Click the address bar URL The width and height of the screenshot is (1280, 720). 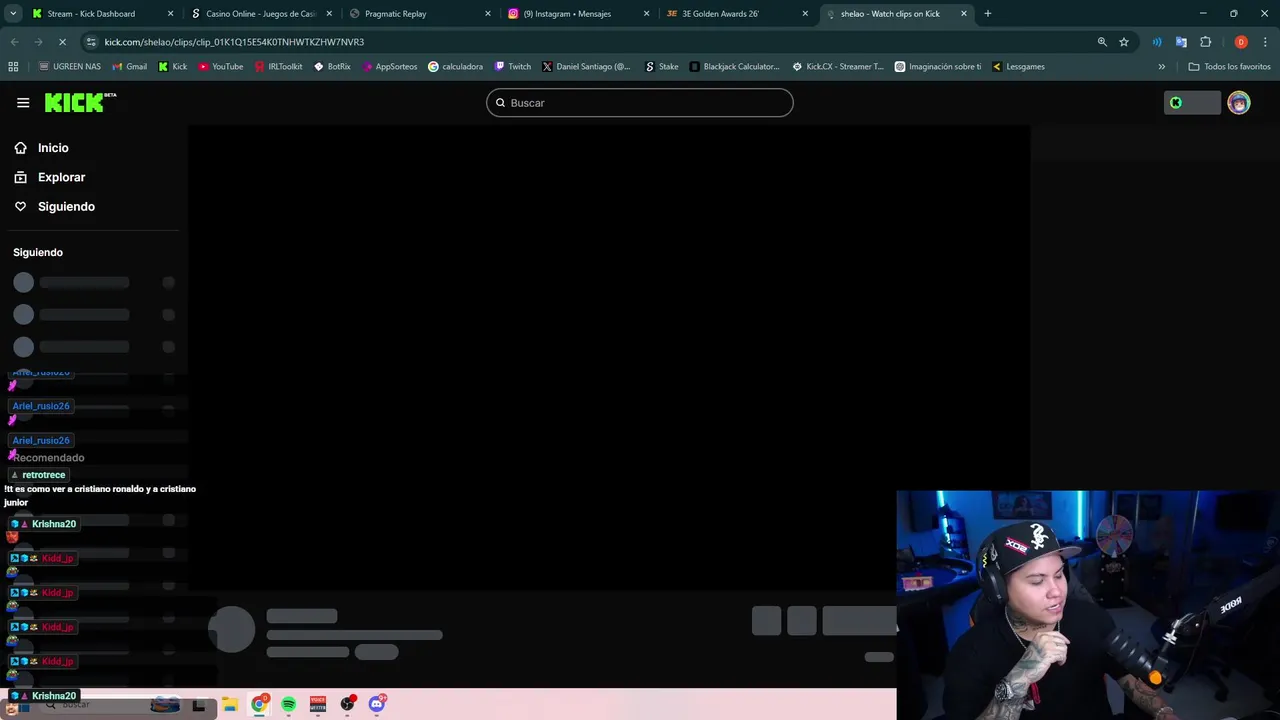pos(234,42)
